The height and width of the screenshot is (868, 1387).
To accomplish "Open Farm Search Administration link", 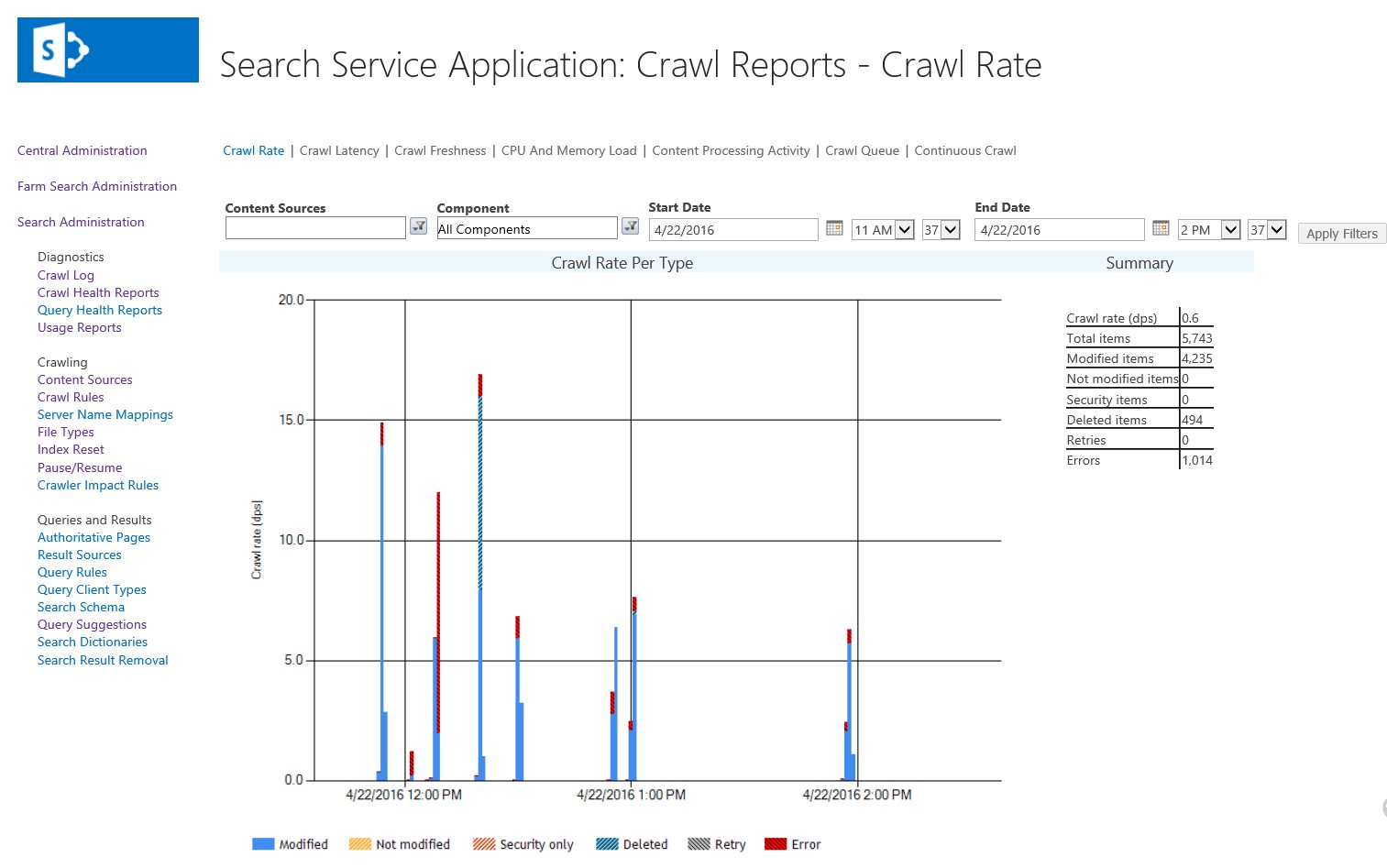I will coord(97,187).
